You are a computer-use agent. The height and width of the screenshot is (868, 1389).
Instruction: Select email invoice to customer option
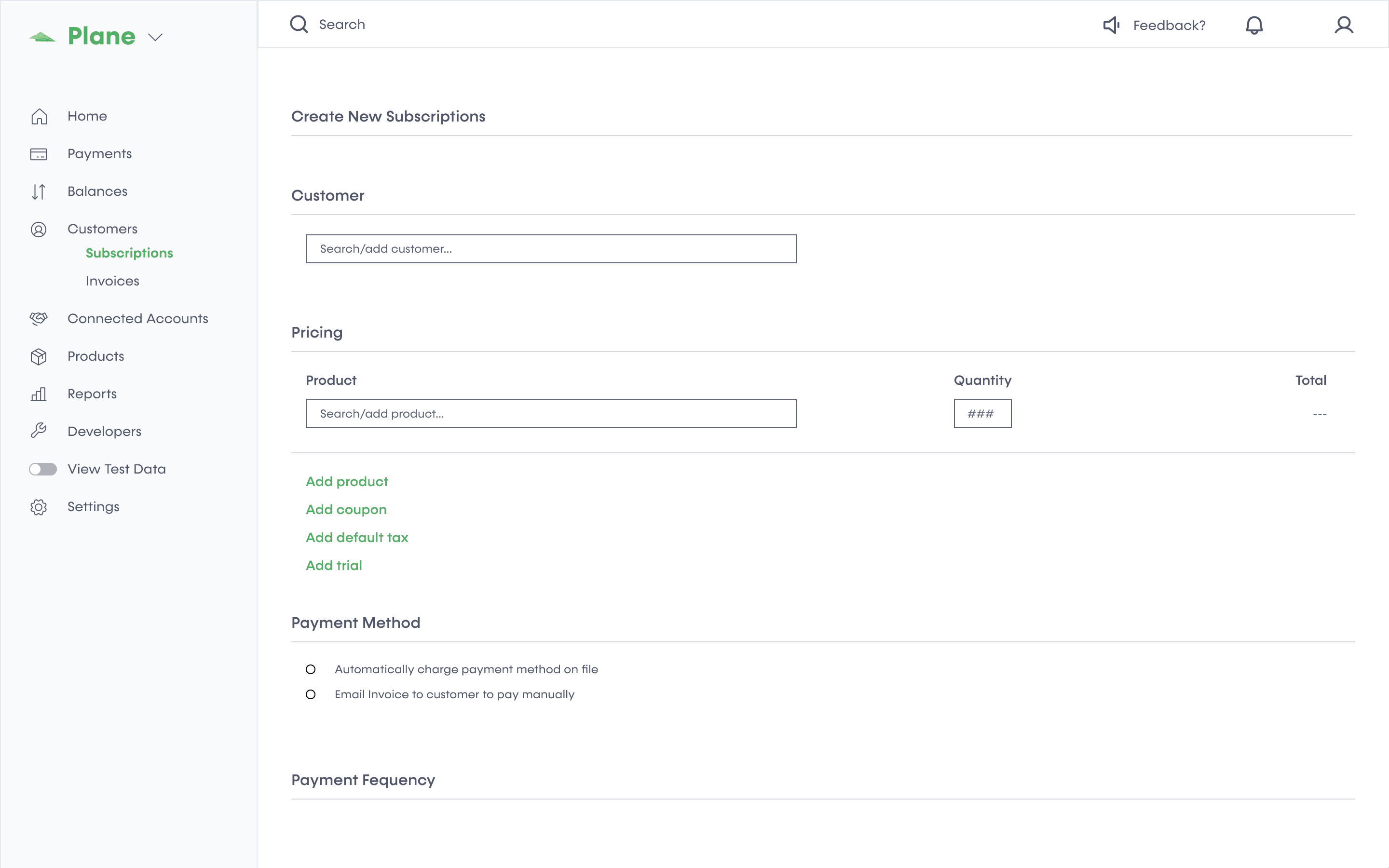tap(311, 694)
